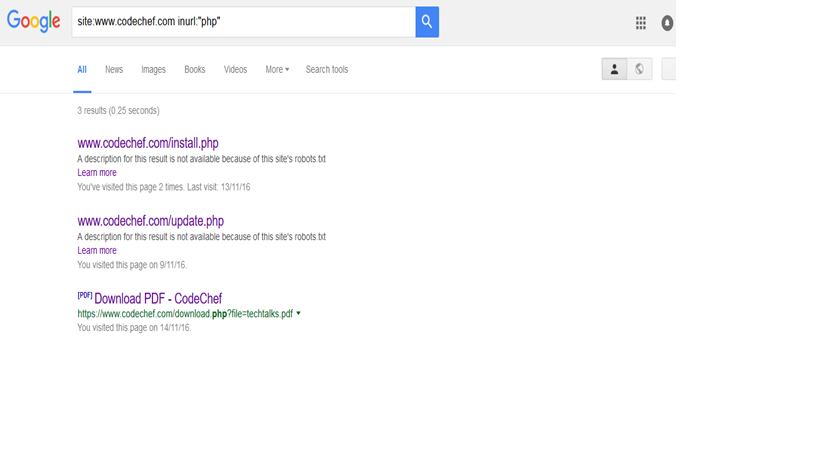Switch to the News tab
Viewport: 819px width, 460px height.
(114, 69)
